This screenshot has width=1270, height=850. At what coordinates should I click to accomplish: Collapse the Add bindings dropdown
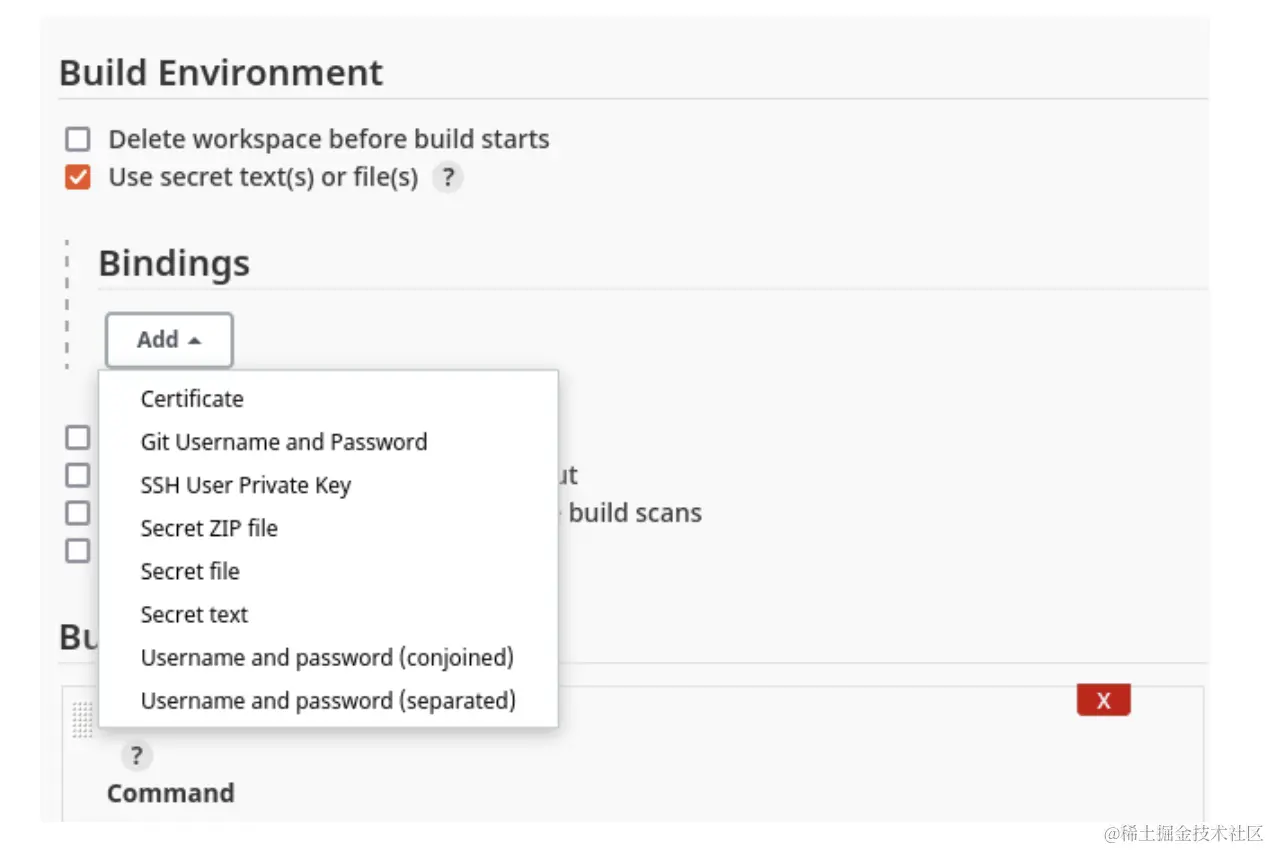coord(169,340)
